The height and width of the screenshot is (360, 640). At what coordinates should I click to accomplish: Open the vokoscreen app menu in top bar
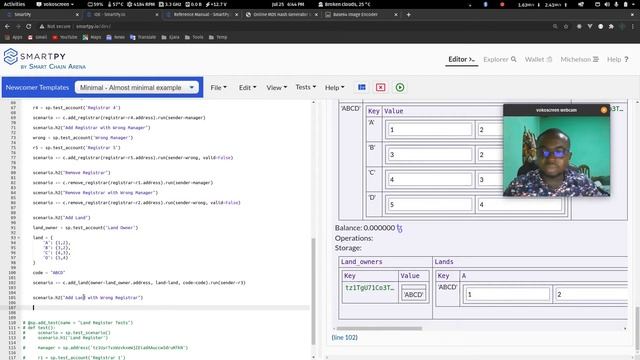55,4
